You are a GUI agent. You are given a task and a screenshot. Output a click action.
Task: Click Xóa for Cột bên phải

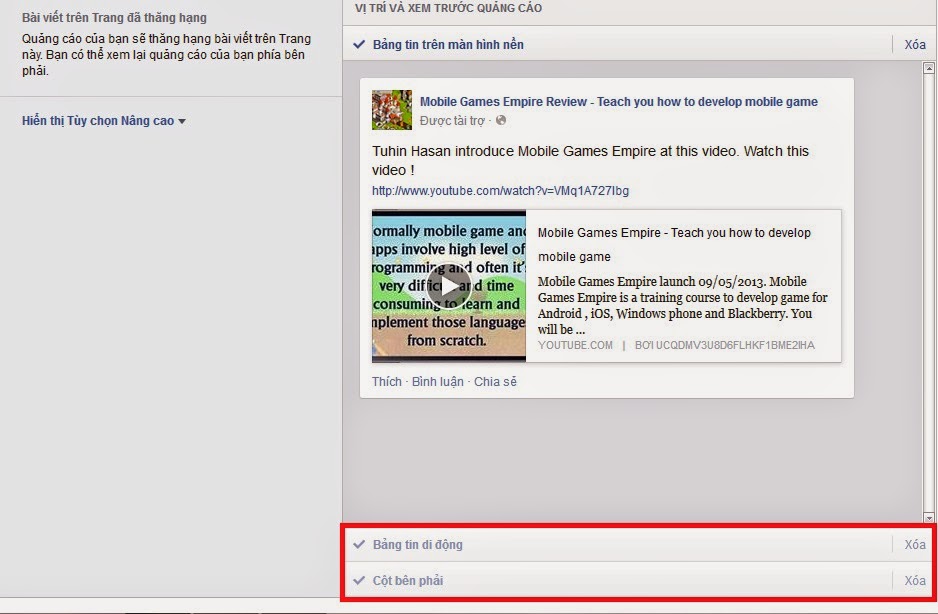pyautogui.click(x=915, y=580)
